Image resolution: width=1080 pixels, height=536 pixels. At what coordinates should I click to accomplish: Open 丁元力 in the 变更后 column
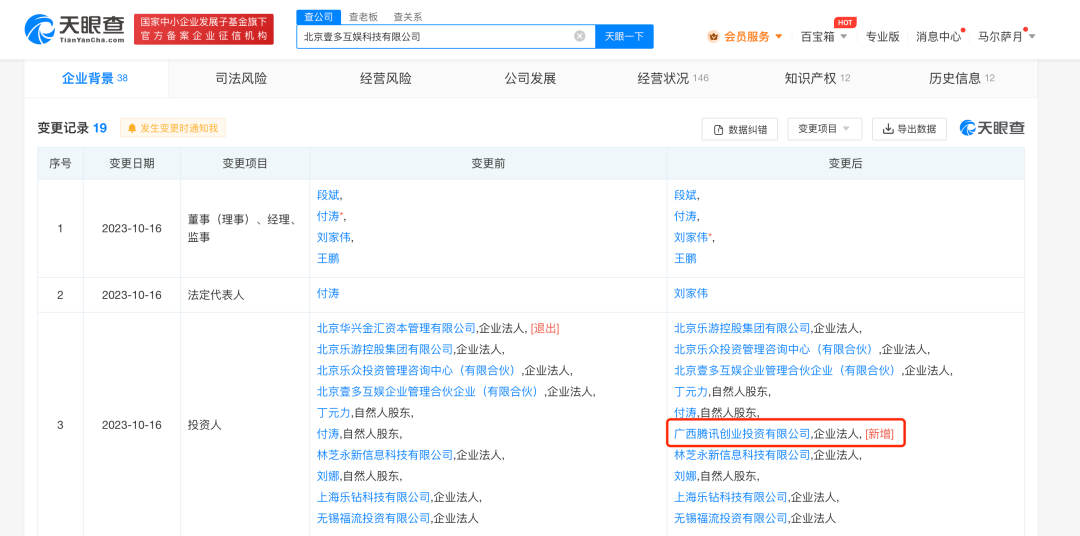click(691, 391)
